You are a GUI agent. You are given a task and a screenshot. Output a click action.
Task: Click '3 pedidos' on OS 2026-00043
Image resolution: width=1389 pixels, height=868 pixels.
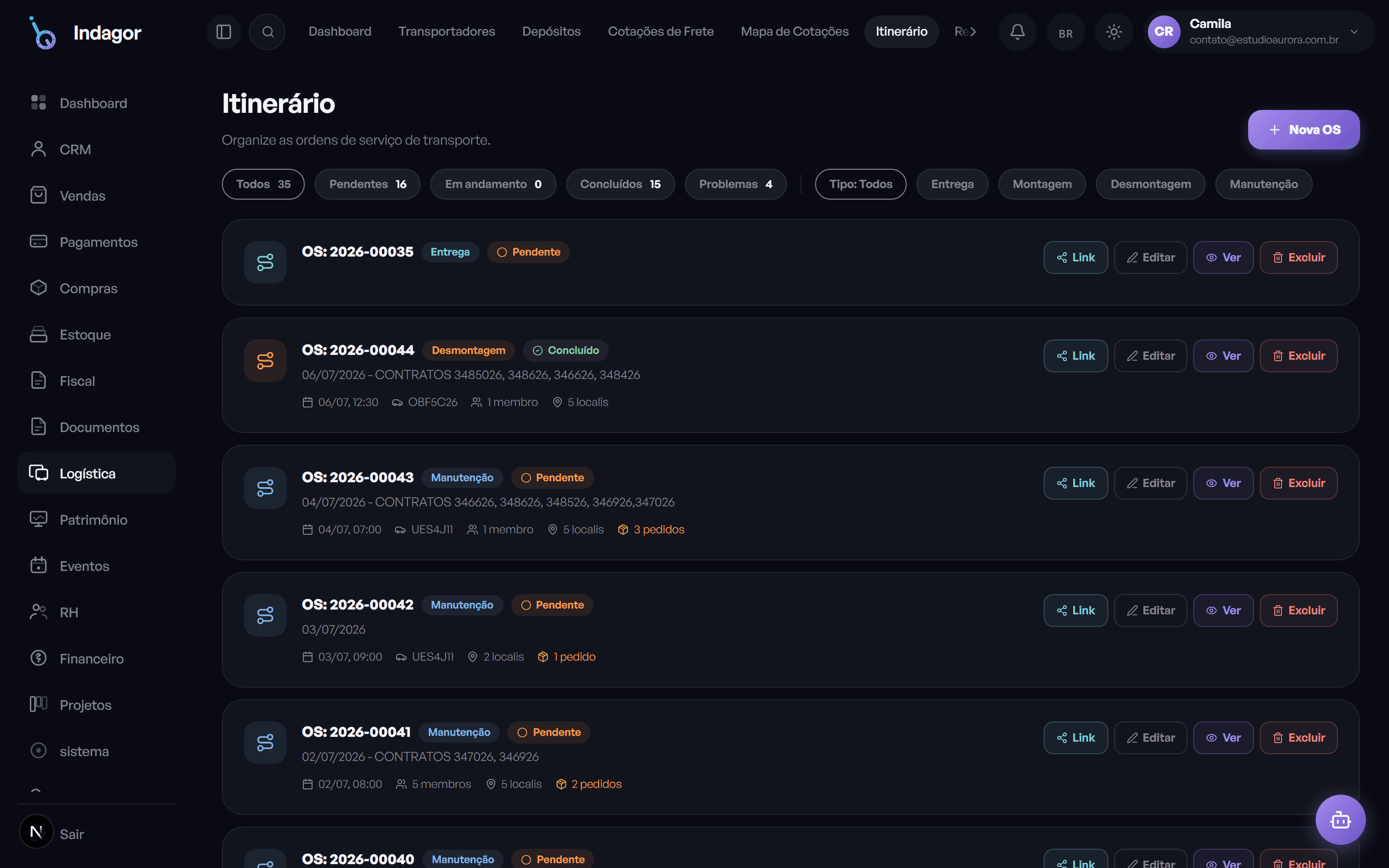651,529
